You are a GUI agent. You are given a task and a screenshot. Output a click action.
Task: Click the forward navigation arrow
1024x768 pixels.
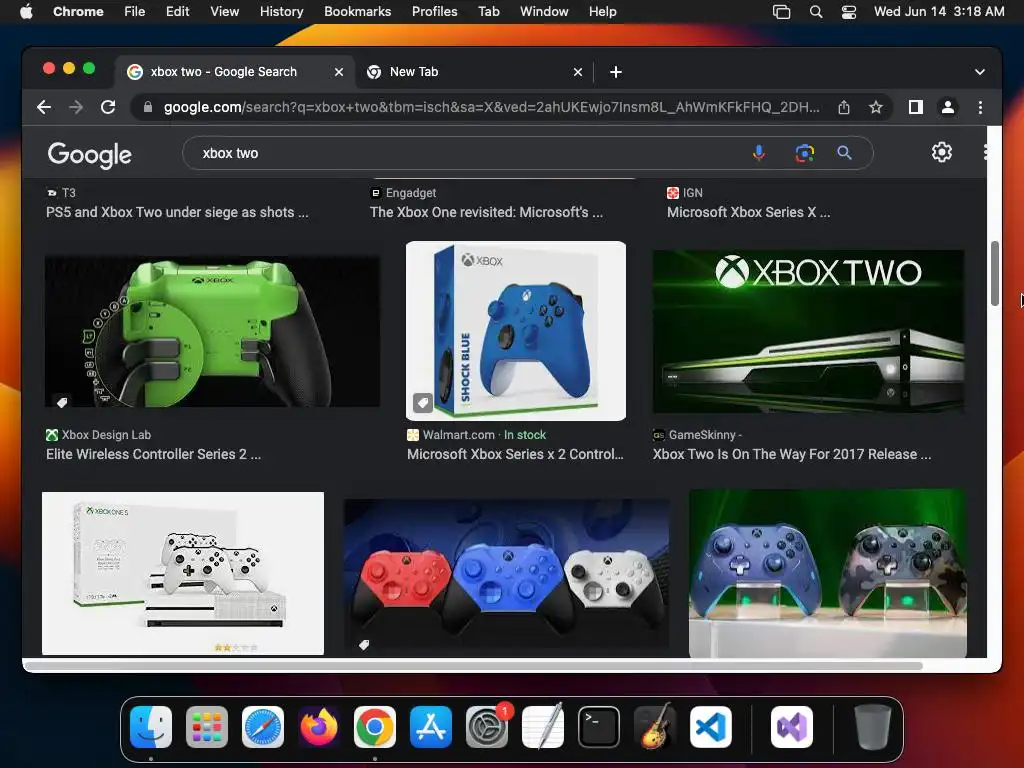(76, 107)
